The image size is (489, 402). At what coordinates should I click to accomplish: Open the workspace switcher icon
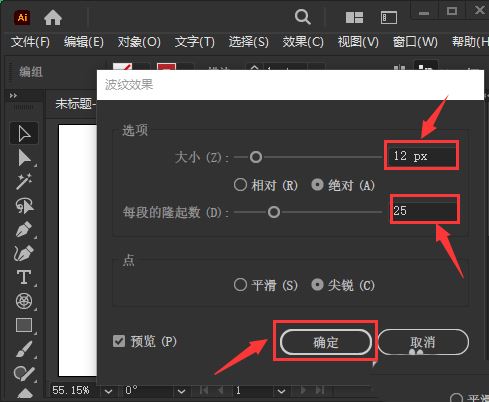point(389,17)
